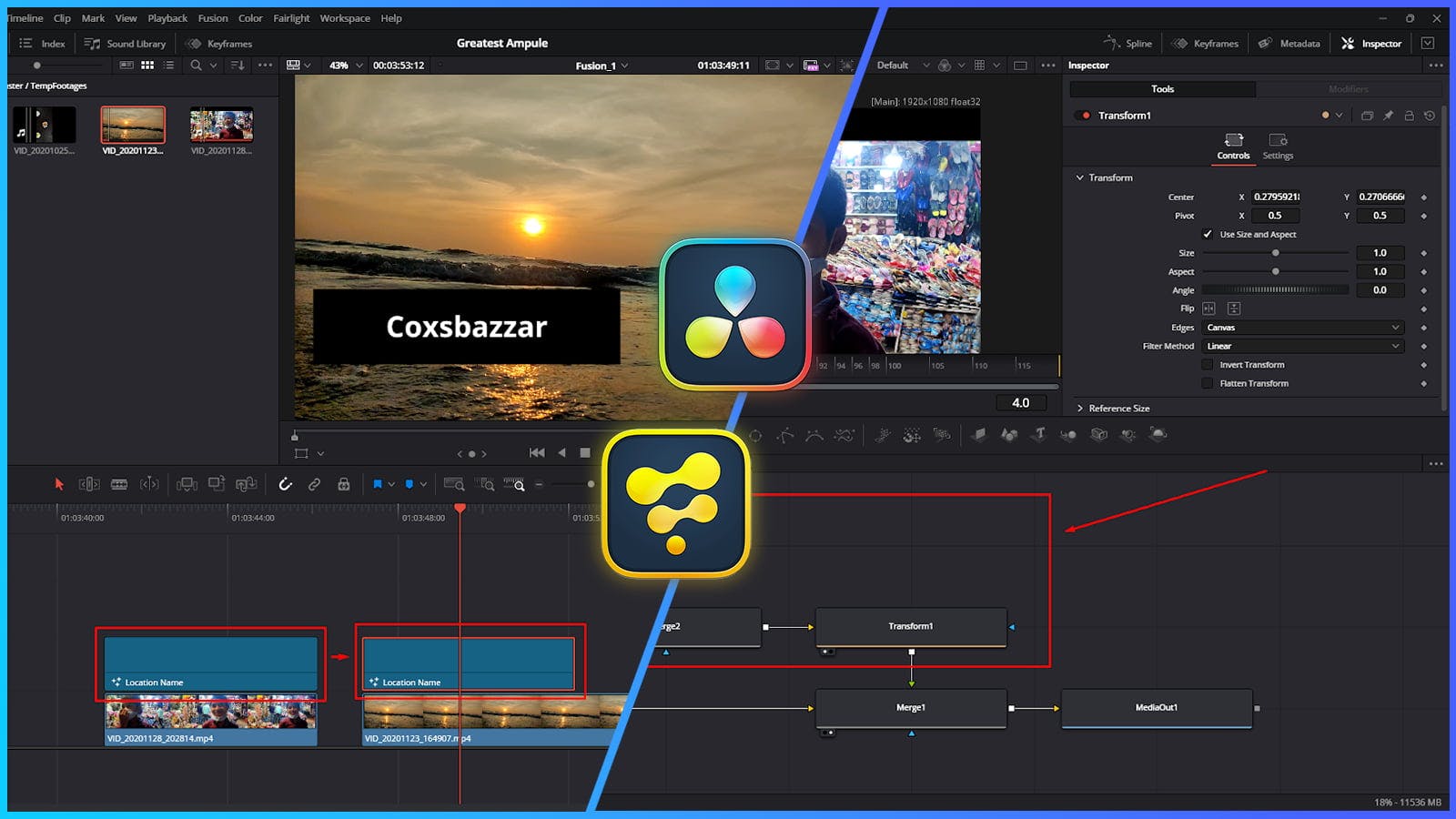Open the Edges Canvas dropdown
The image size is (1456, 819).
pyautogui.click(x=1303, y=328)
